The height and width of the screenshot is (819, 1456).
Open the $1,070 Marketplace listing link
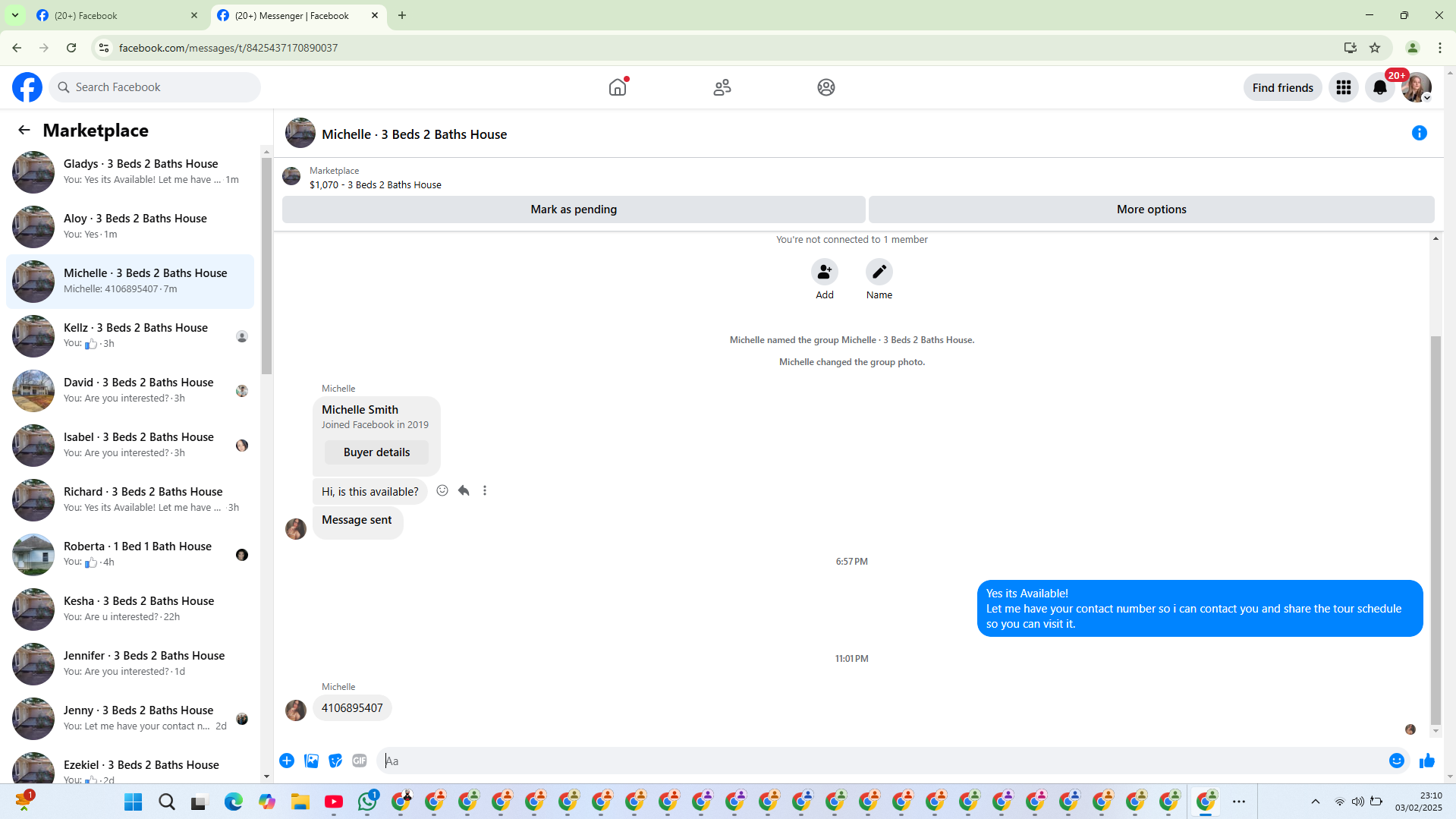(x=375, y=184)
